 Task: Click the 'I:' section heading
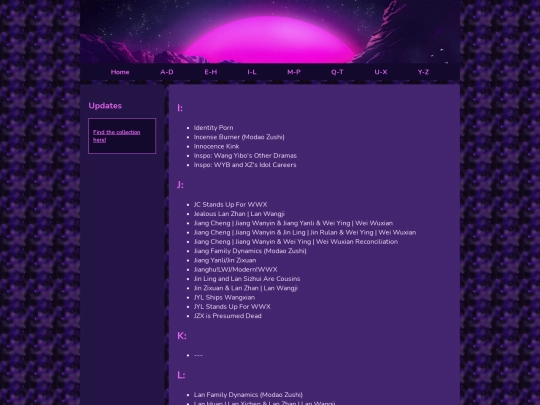click(x=180, y=108)
